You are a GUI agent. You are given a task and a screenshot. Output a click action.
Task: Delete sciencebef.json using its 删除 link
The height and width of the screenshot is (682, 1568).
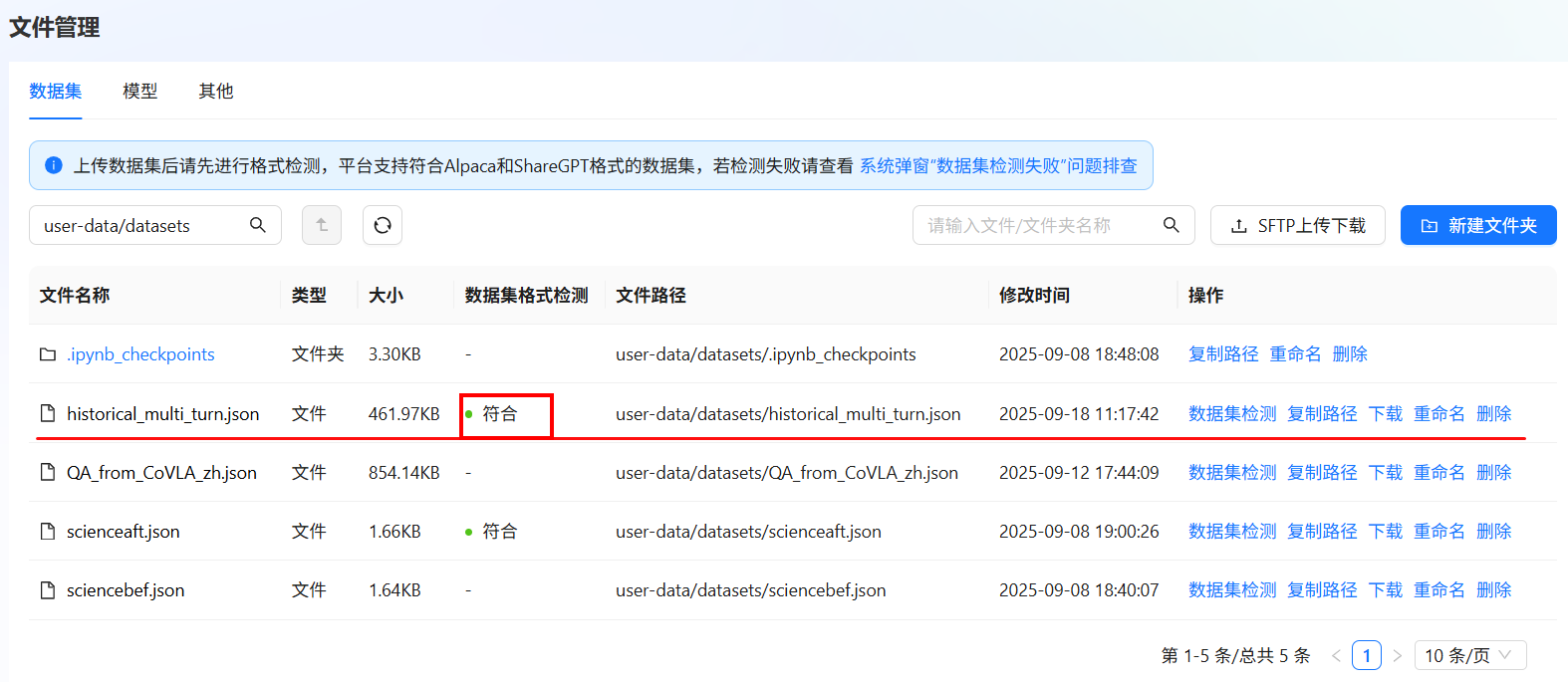[1493, 590]
